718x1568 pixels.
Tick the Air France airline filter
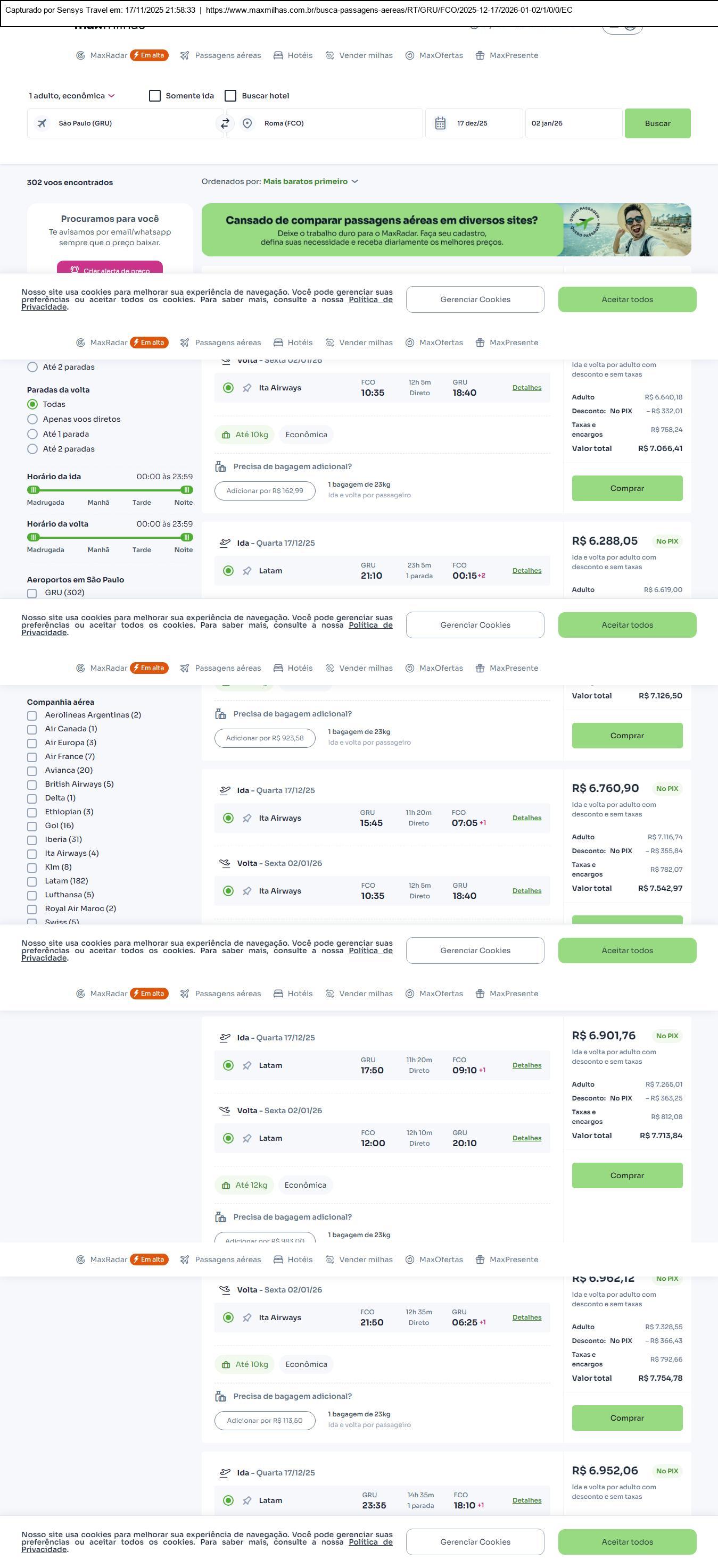(x=32, y=757)
